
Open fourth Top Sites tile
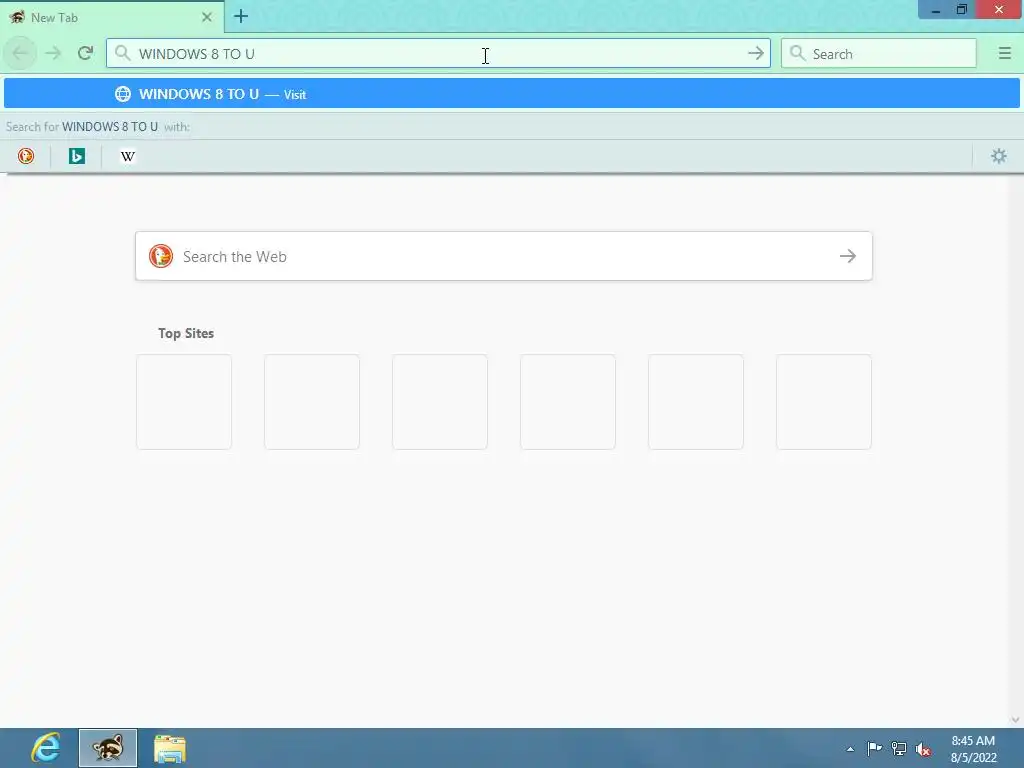(x=568, y=402)
